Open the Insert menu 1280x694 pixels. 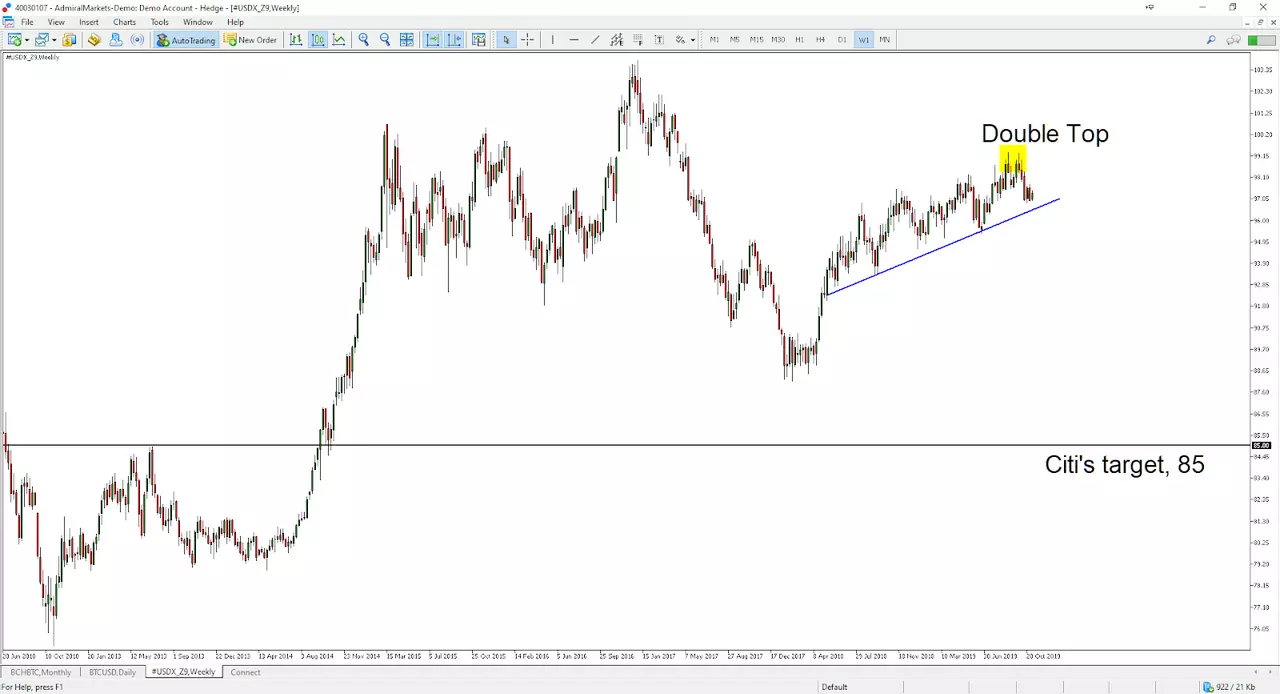coord(89,22)
